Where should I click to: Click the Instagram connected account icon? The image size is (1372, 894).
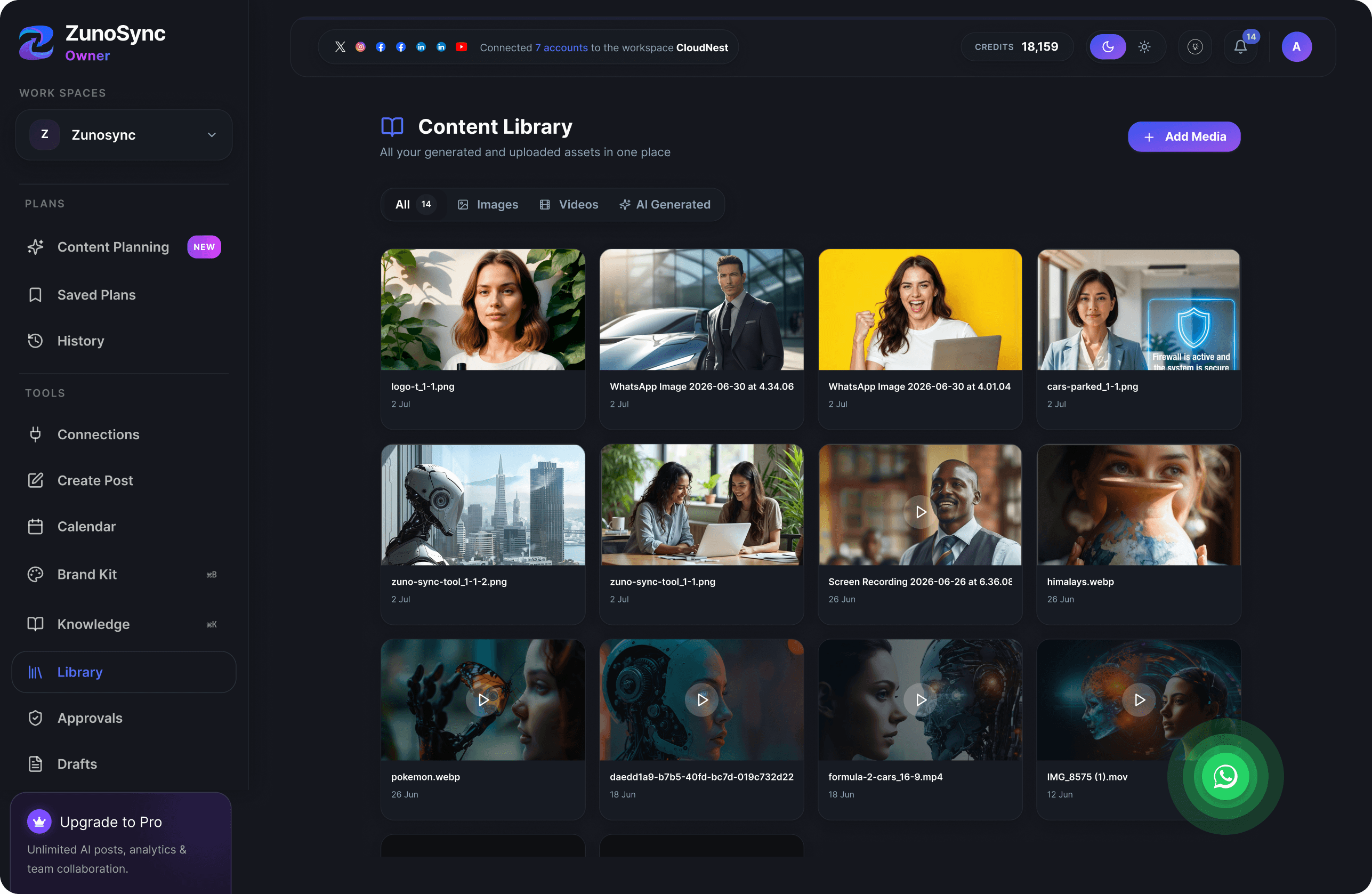point(360,47)
